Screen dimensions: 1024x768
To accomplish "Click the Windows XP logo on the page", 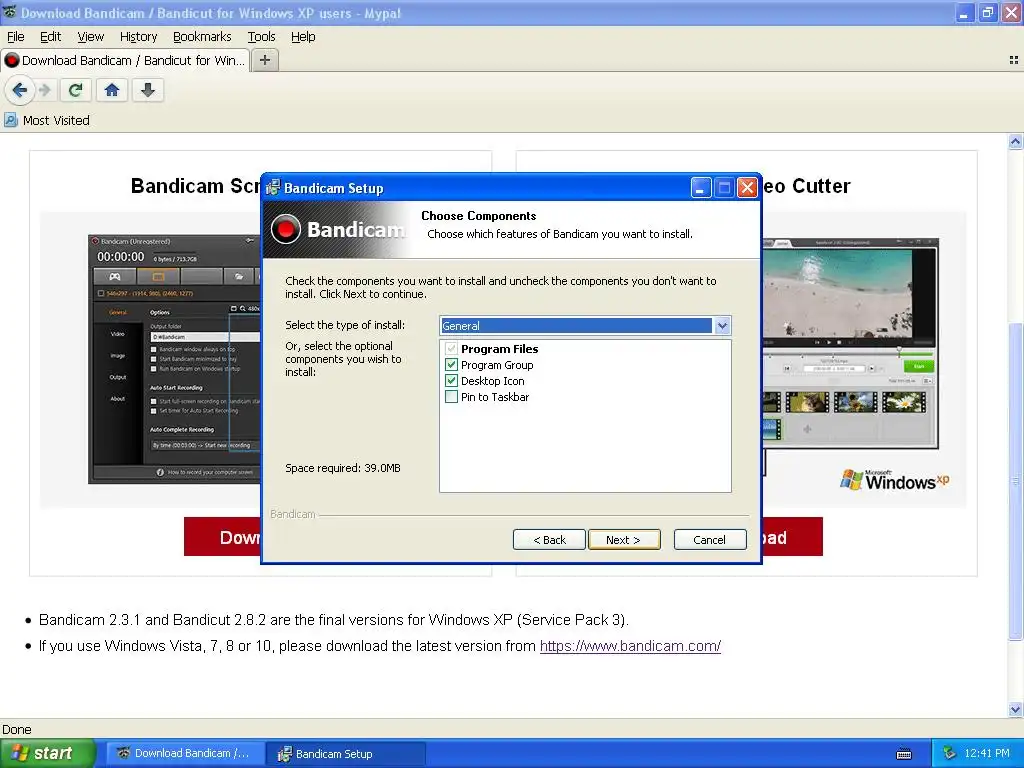I will coord(895,480).
